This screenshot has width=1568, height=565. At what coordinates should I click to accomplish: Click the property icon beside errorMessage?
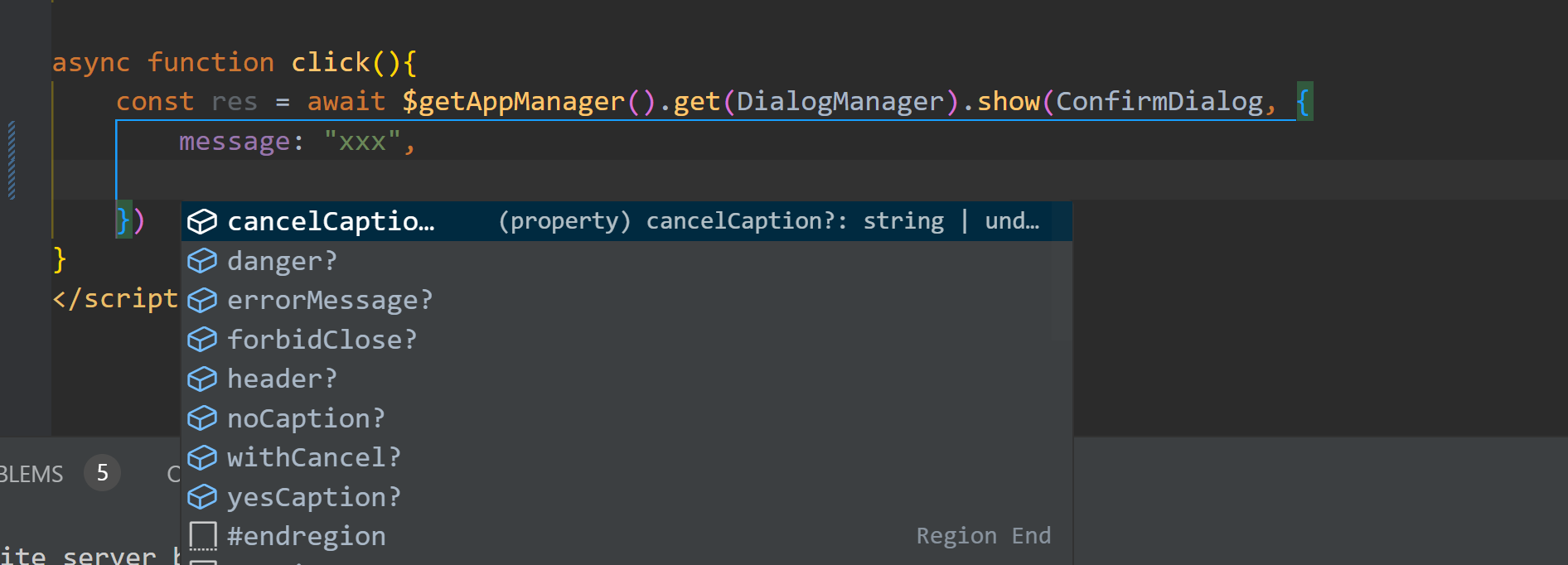pyautogui.click(x=202, y=300)
